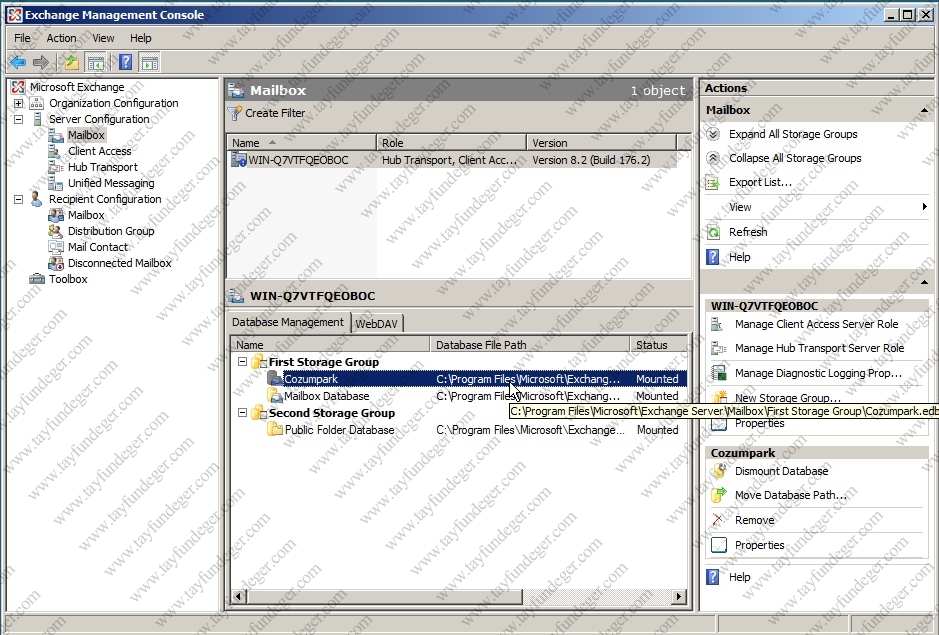Select the Client Access server icon
Viewport: 939px width, 635px height.
point(56,151)
